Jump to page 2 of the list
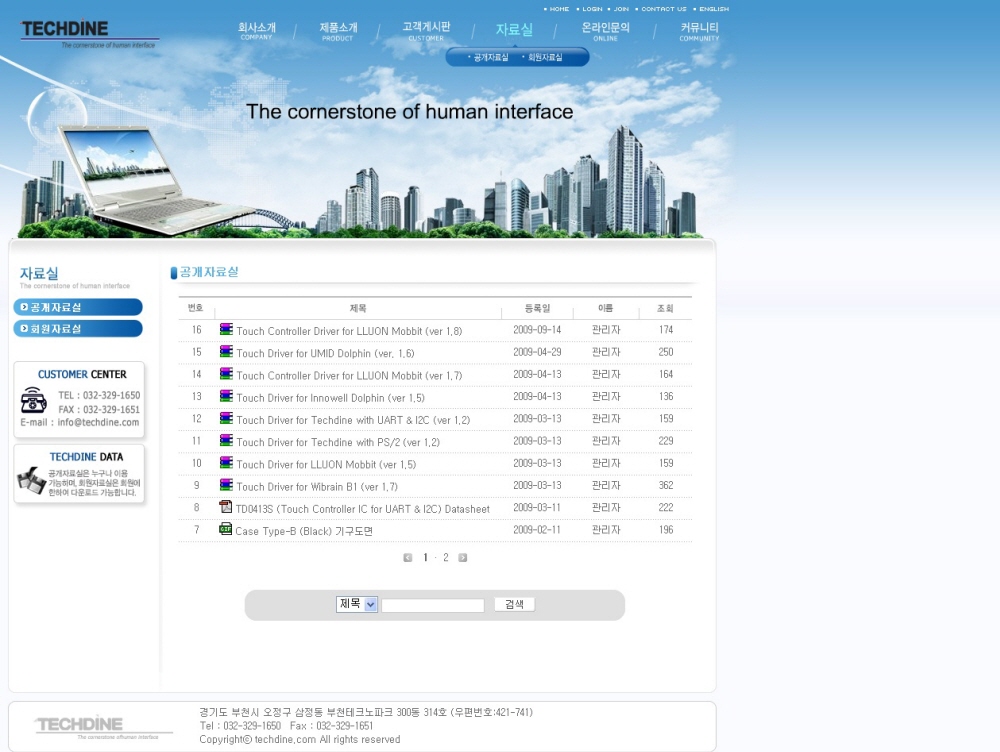The width and height of the screenshot is (1000, 752). pos(446,558)
